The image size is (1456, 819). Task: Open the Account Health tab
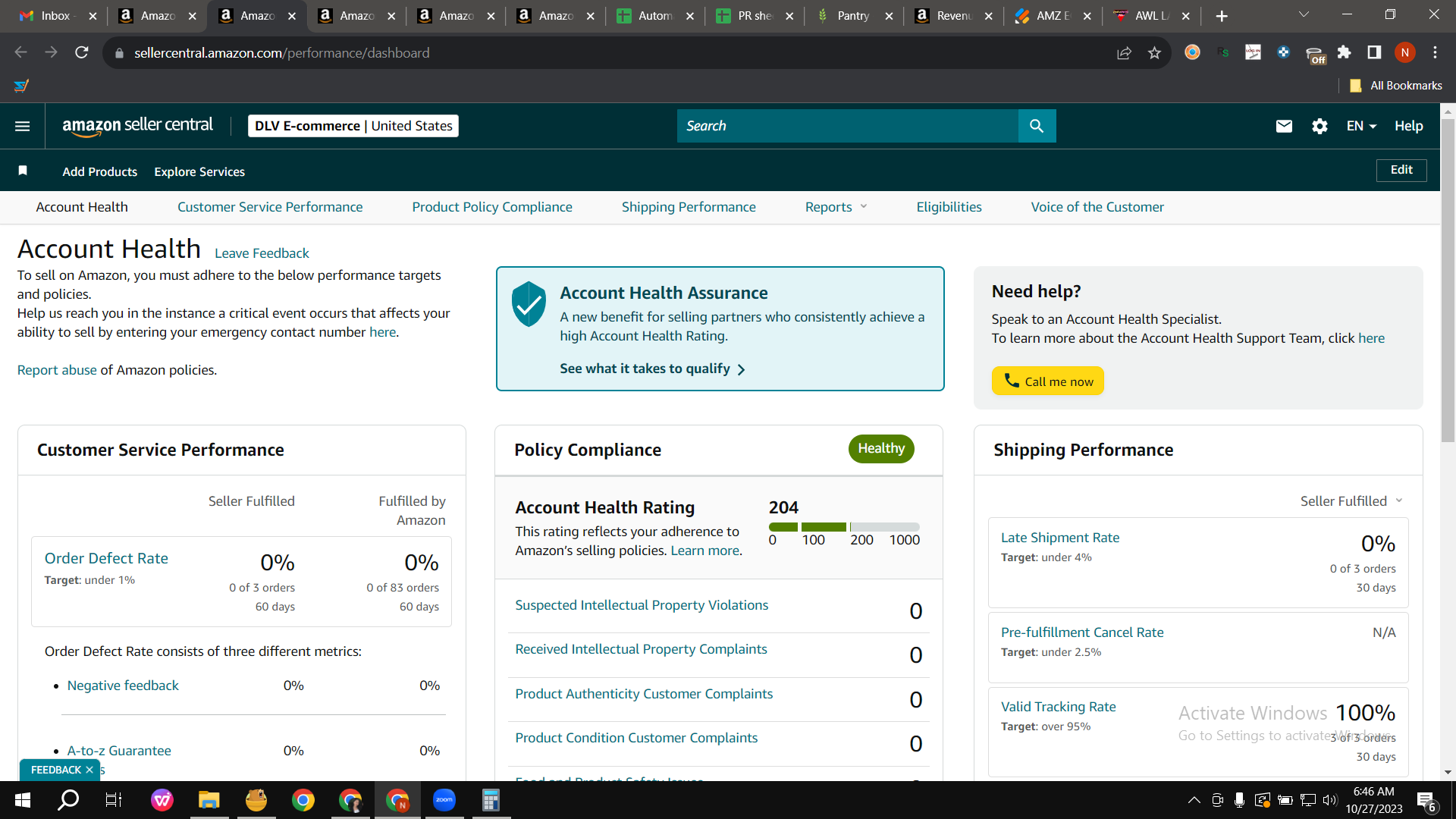82,207
